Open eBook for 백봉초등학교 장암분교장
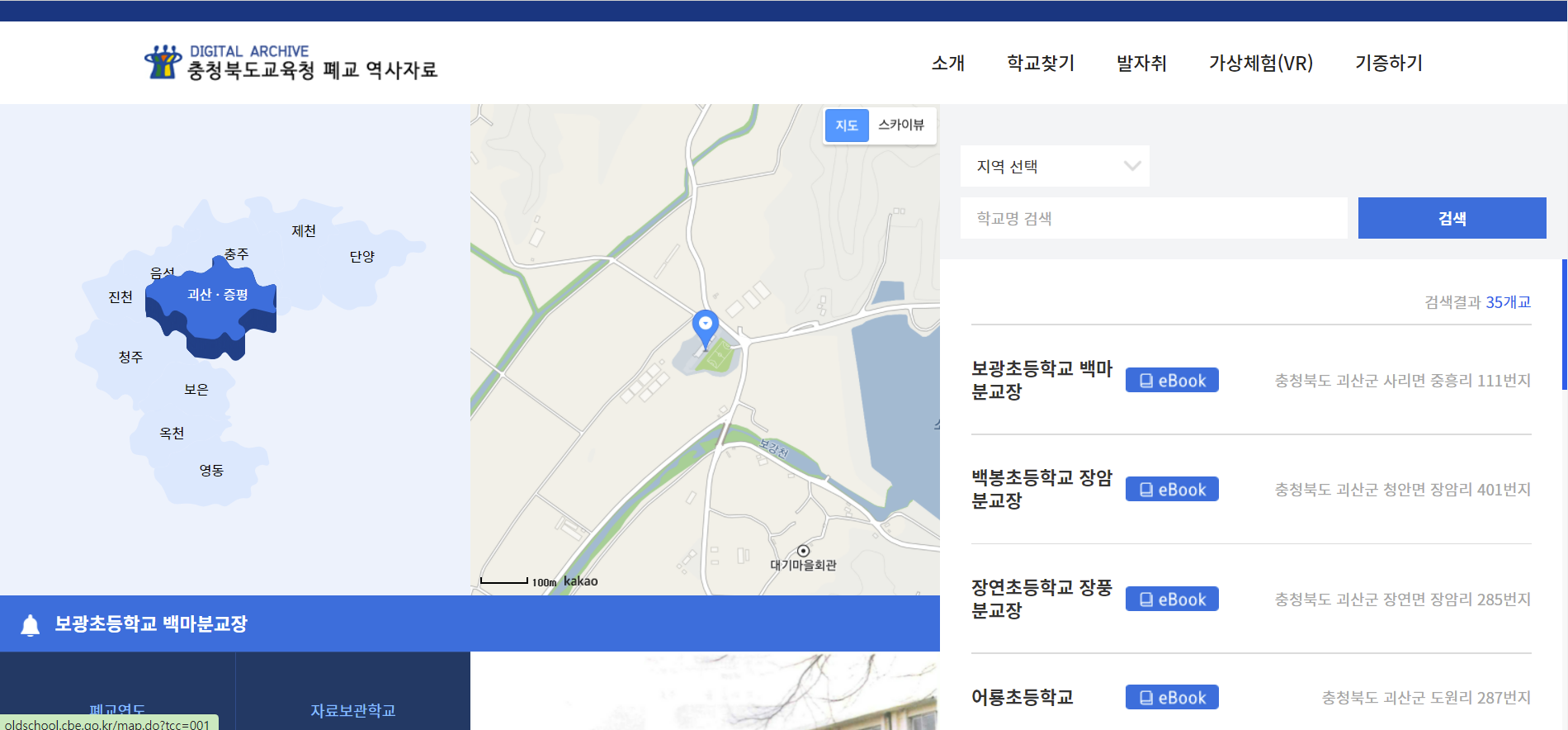This screenshot has width=1568, height=730. pos(1171,490)
